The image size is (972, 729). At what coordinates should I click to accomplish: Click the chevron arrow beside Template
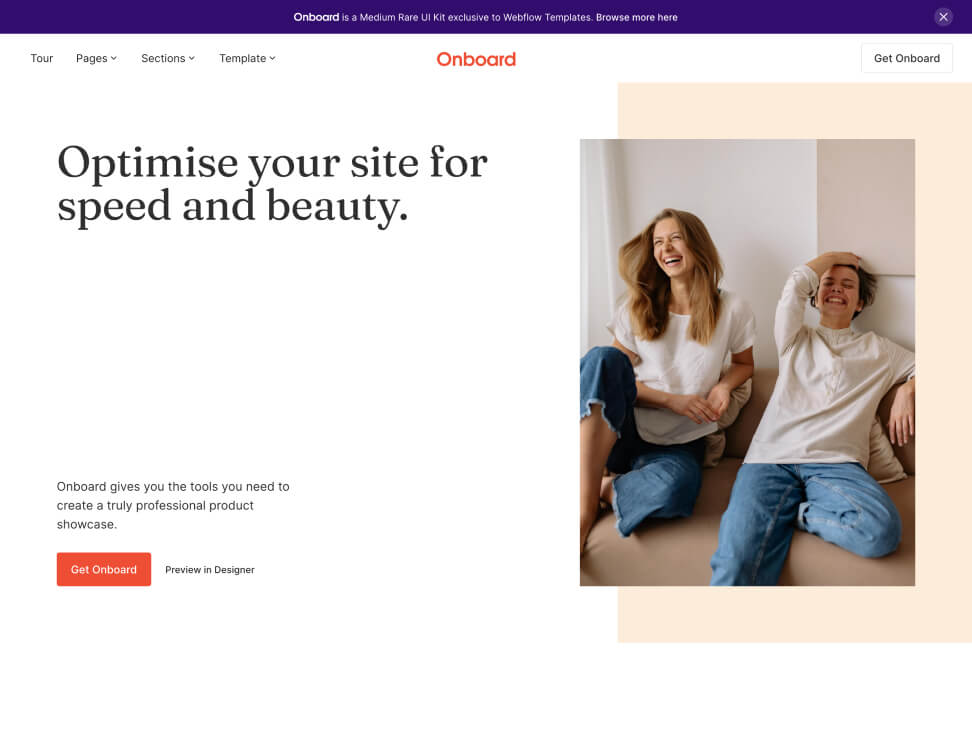click(272, 58)
